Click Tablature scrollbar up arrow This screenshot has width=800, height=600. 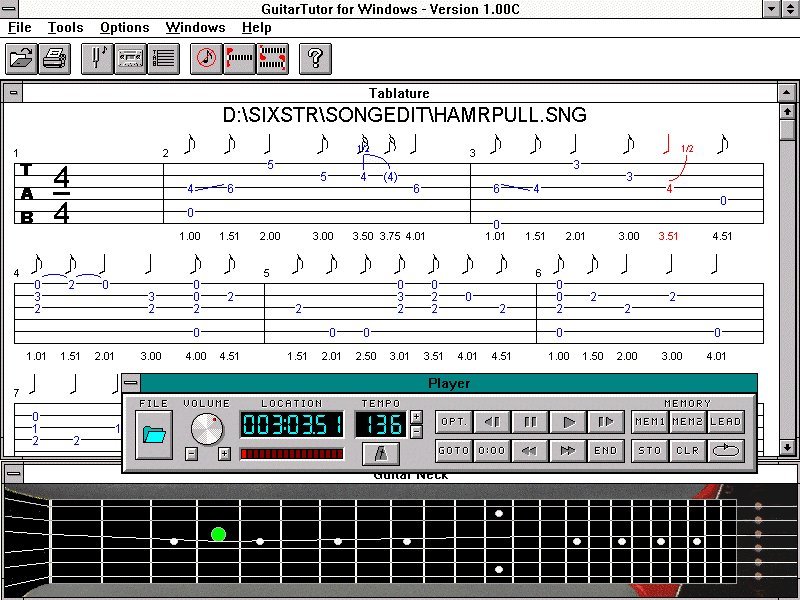(787, 111)
